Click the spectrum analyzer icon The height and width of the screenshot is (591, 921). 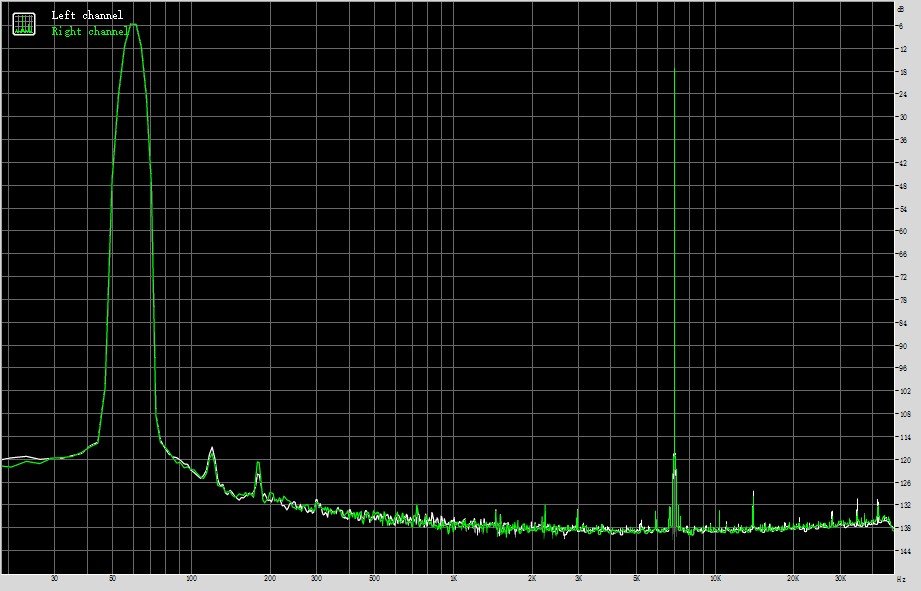24,23
